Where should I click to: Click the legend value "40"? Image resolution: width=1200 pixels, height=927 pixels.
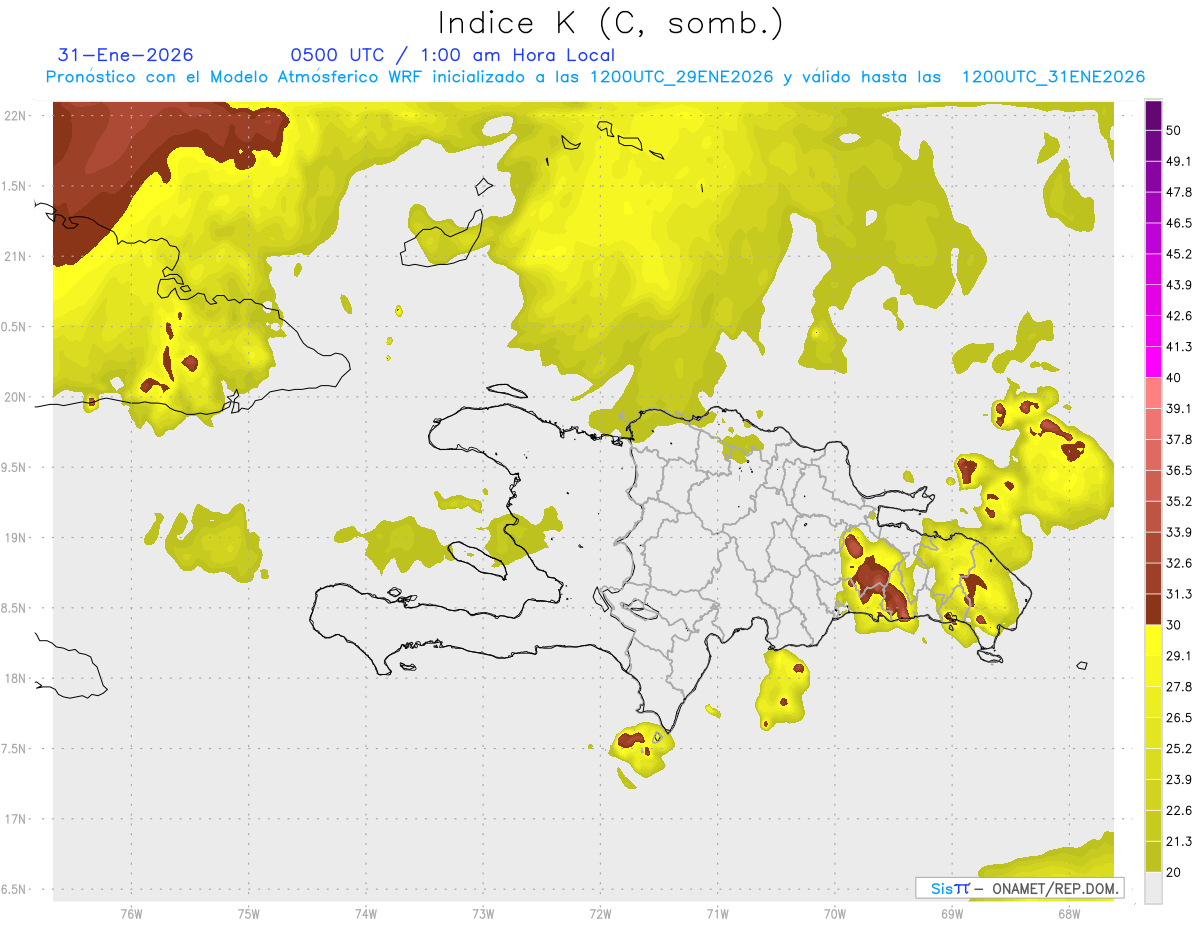(x=1176, y=378)
